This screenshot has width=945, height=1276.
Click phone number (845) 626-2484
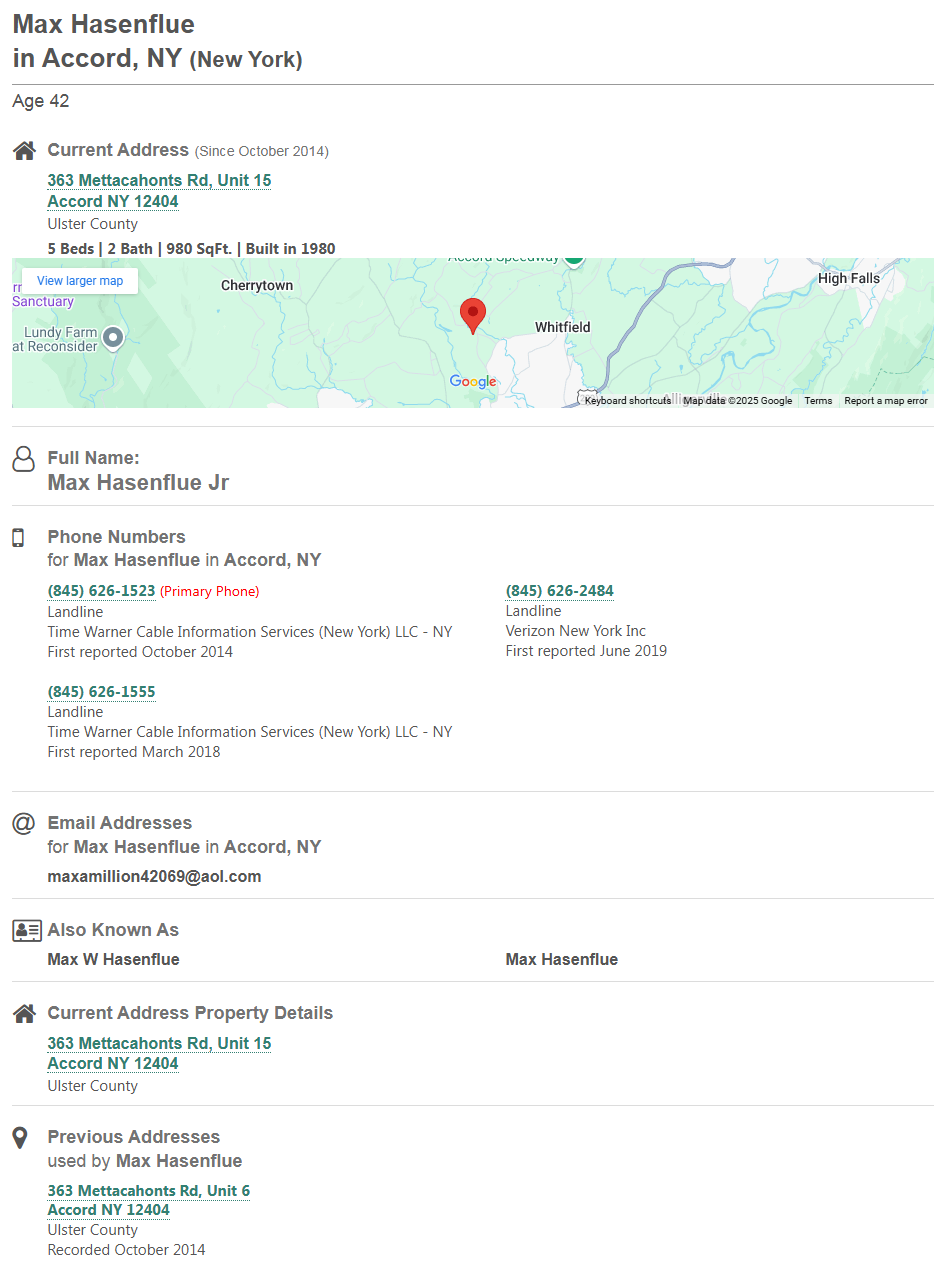coord(559,591)
